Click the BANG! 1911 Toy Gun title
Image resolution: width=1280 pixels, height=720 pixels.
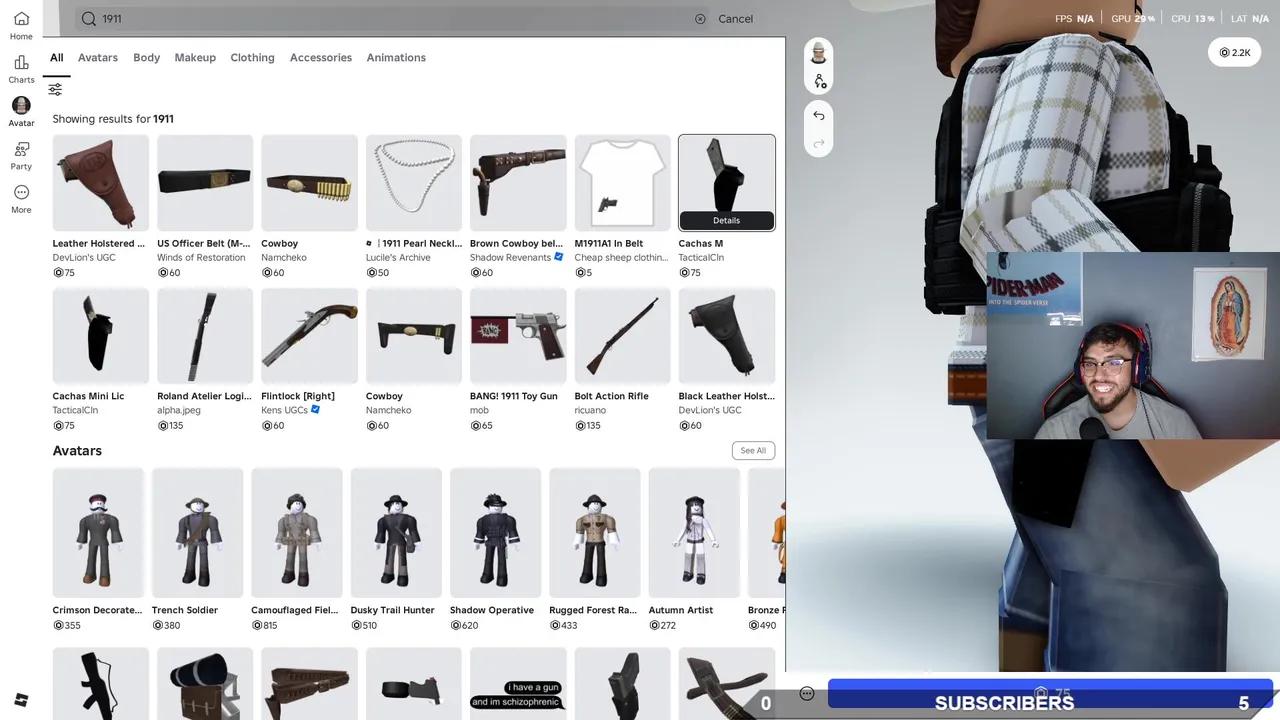[514, 396]
